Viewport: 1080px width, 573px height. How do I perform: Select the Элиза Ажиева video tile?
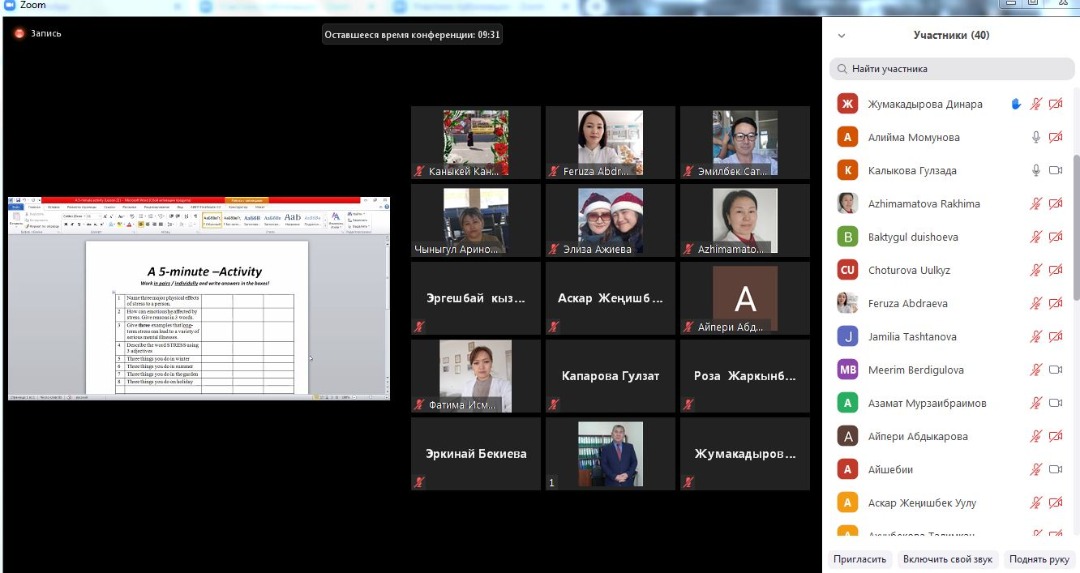point(610,220)
